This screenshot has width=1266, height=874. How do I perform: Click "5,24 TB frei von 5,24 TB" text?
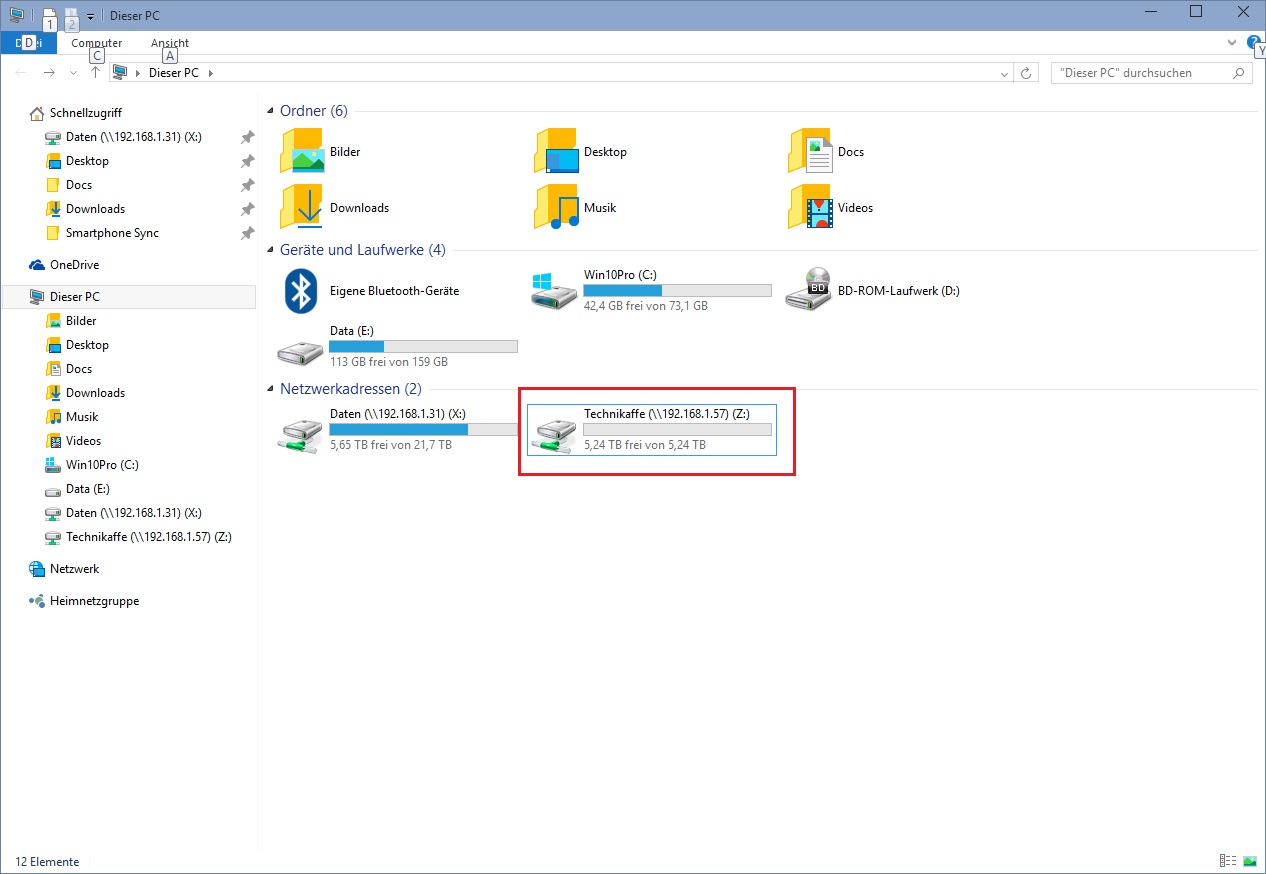[645, 445]
